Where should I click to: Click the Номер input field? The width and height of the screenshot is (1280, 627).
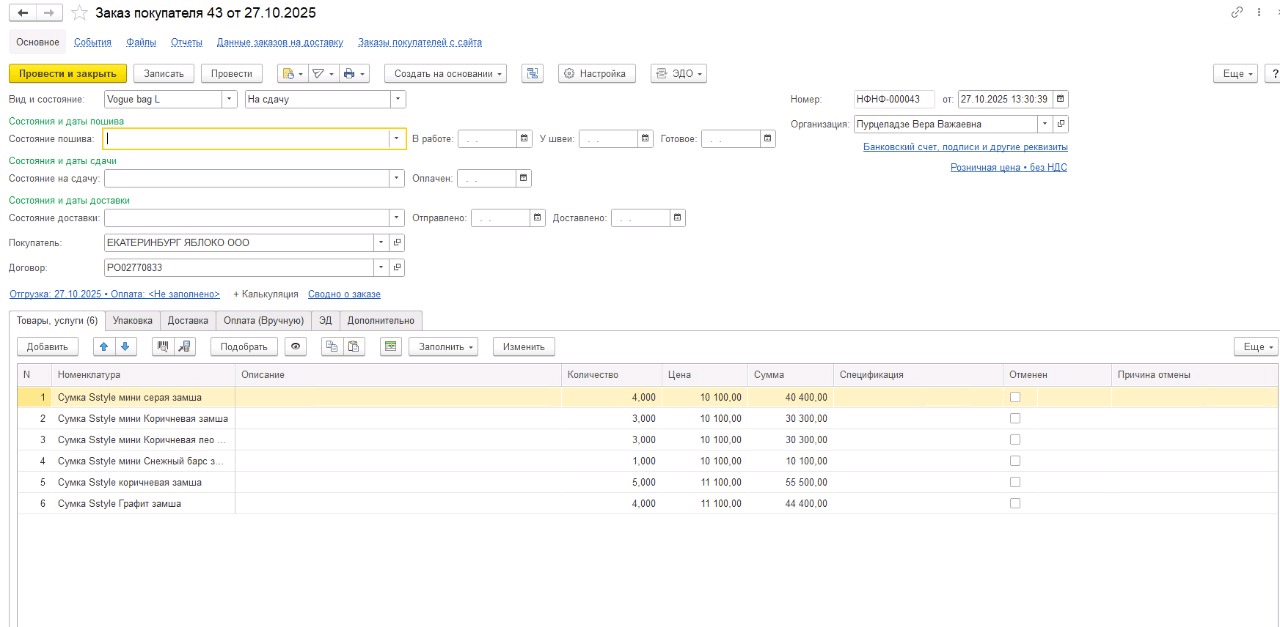point(893,99)
